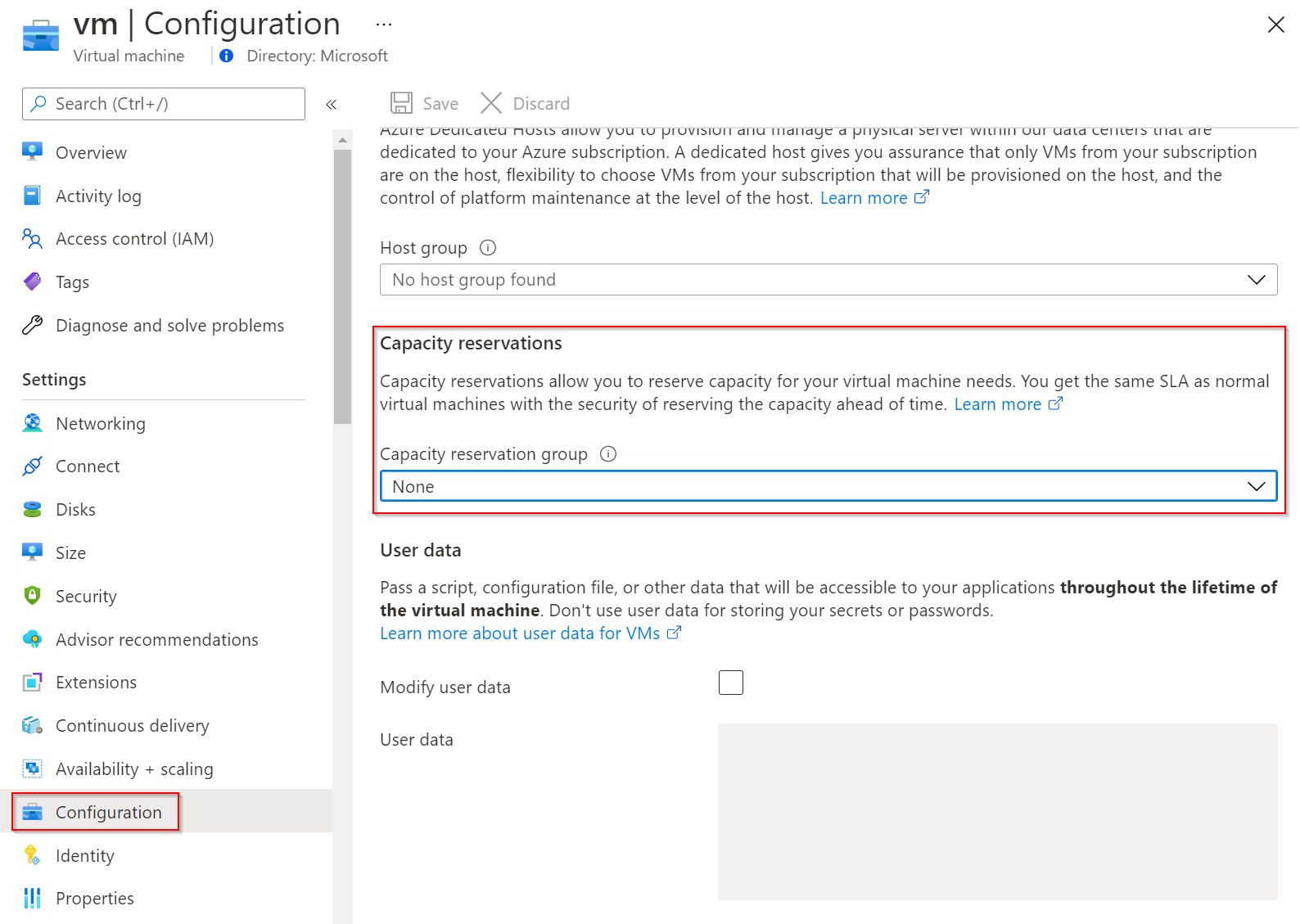Click the Tags icon in sidebar

[x=33, y=282]
